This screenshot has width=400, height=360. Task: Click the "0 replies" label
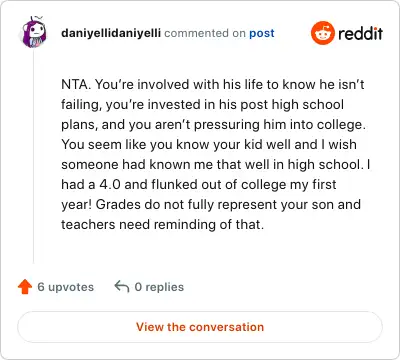tap(159, 287)
